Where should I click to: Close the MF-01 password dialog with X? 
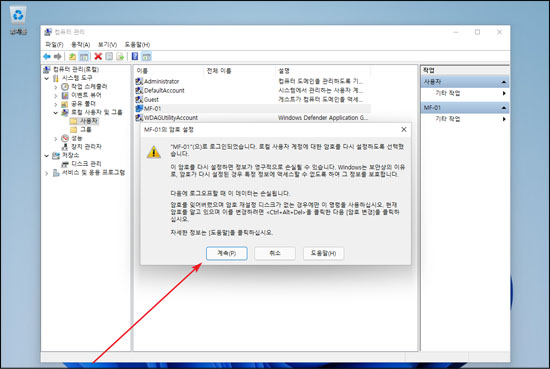coord(404,129)
